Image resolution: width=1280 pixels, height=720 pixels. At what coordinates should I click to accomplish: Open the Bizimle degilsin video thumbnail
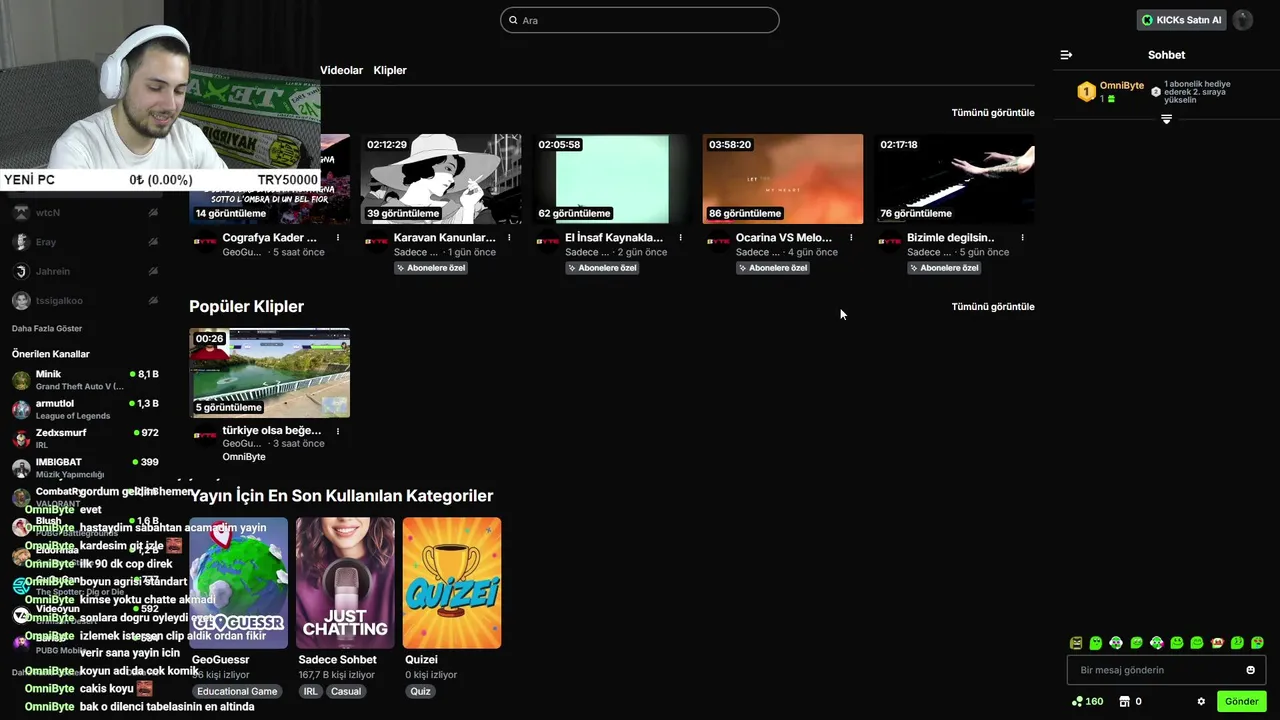click(x=954, y=179)
